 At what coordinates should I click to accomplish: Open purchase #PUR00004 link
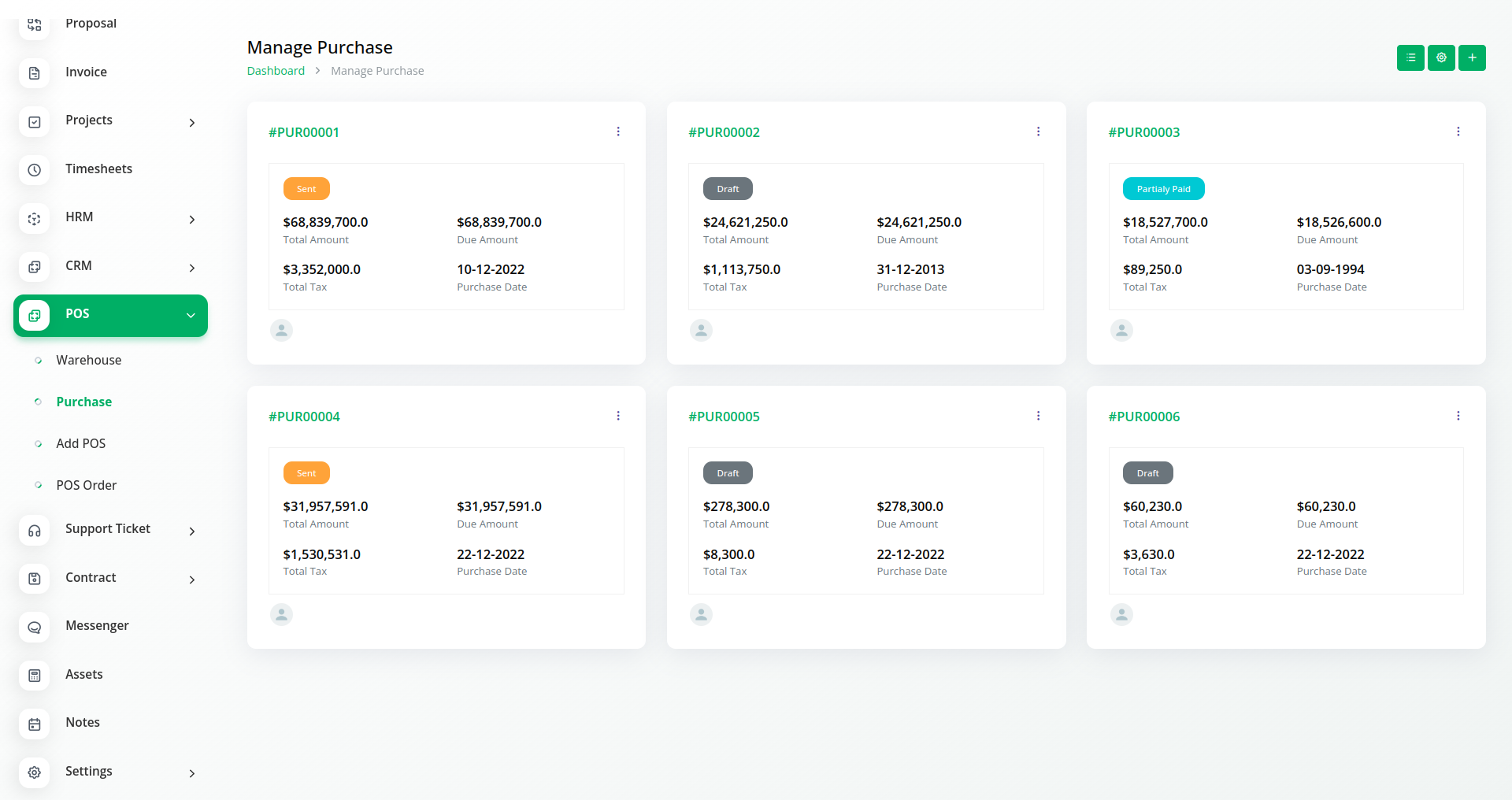coord(304,417)
